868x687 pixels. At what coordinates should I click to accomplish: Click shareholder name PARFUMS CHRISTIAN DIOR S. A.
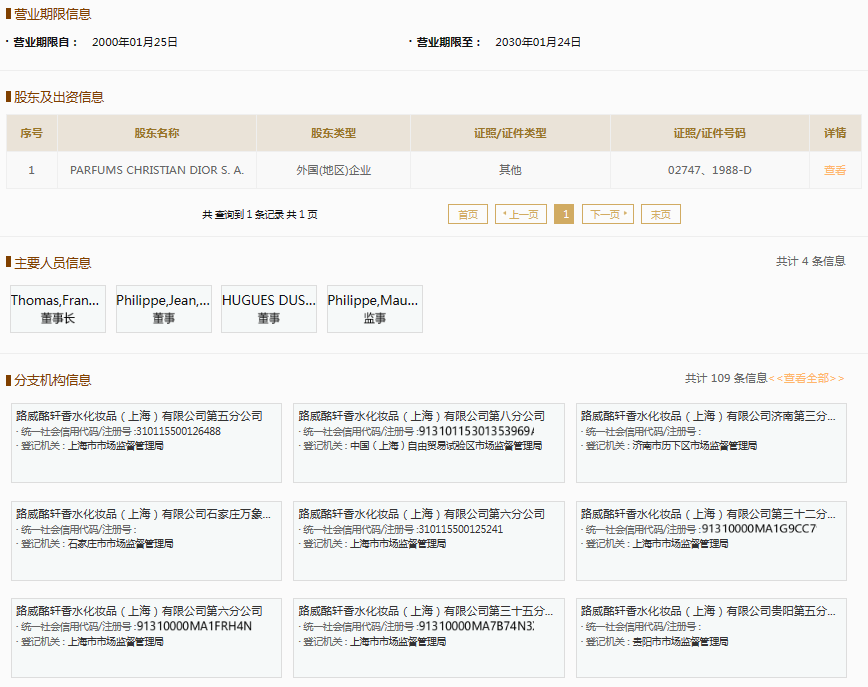157,170
